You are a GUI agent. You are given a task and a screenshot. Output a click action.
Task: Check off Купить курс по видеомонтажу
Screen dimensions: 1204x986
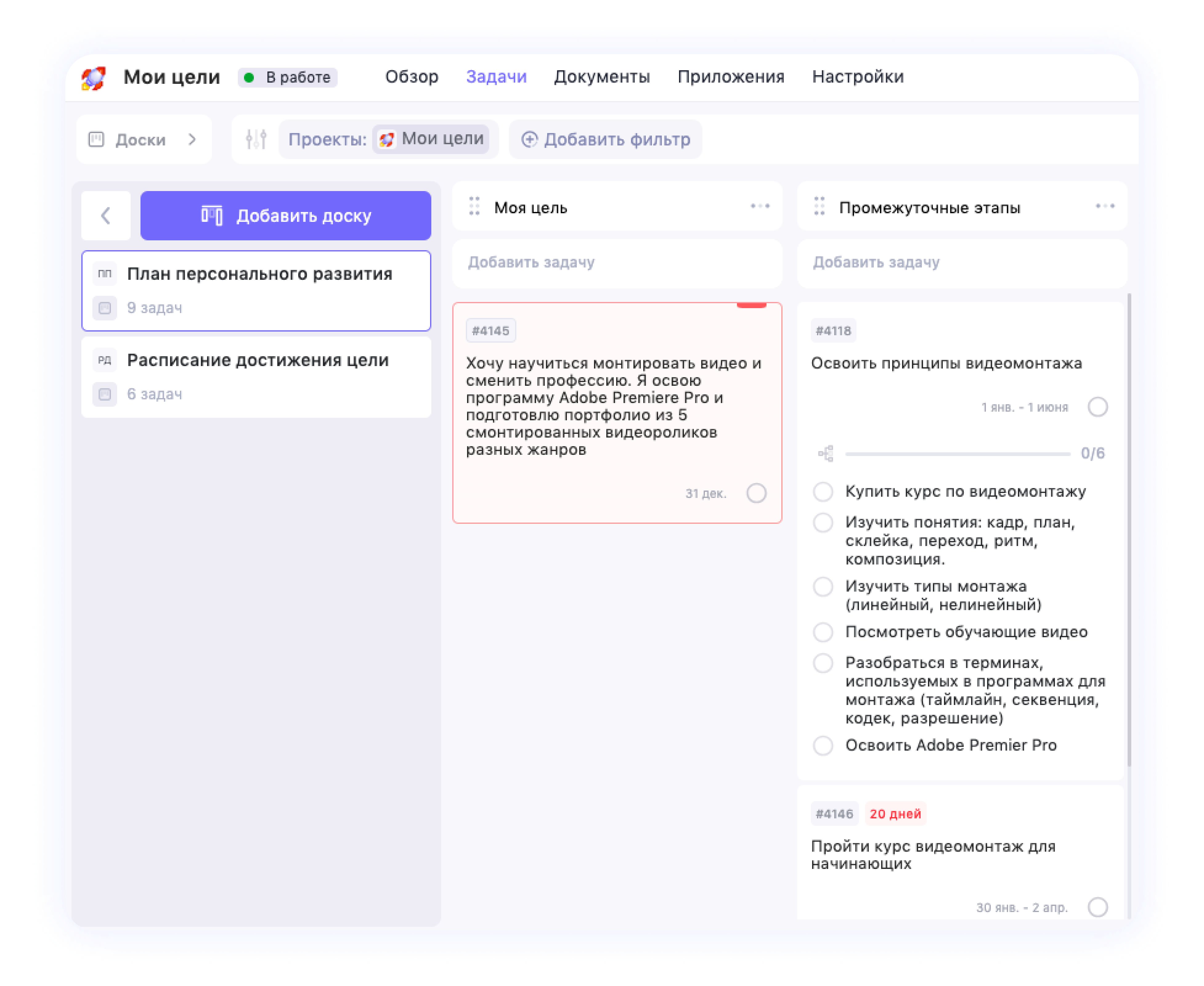click(x=823, y=491)
